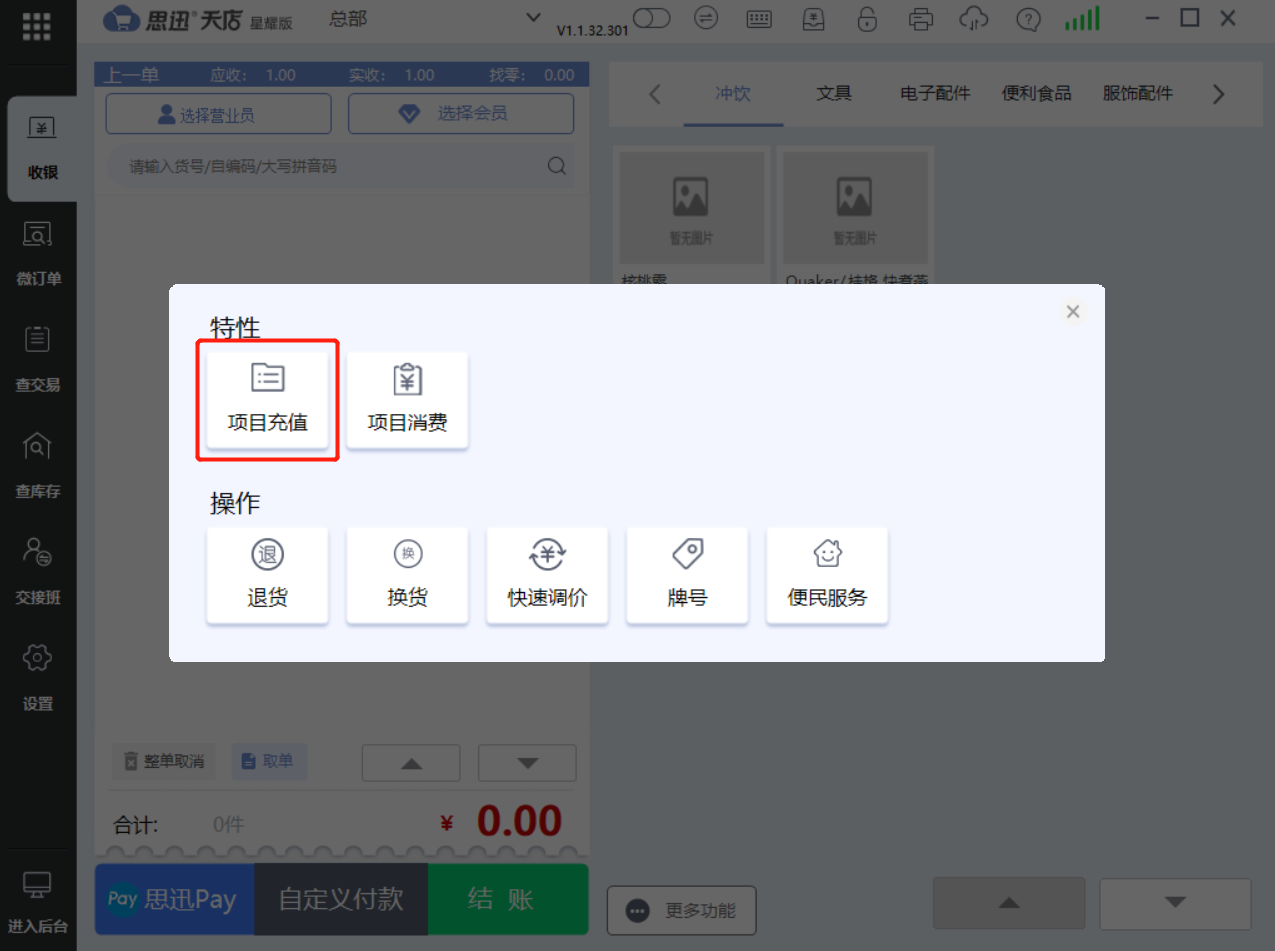Open the 微订单 panel in the sidebar

(37, 250)
